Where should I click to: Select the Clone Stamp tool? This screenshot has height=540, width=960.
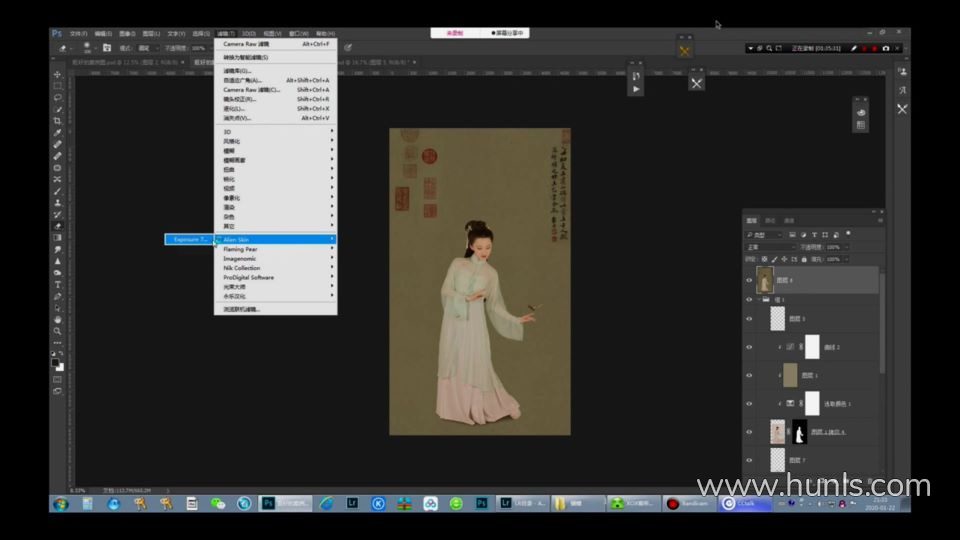[58, 203]
